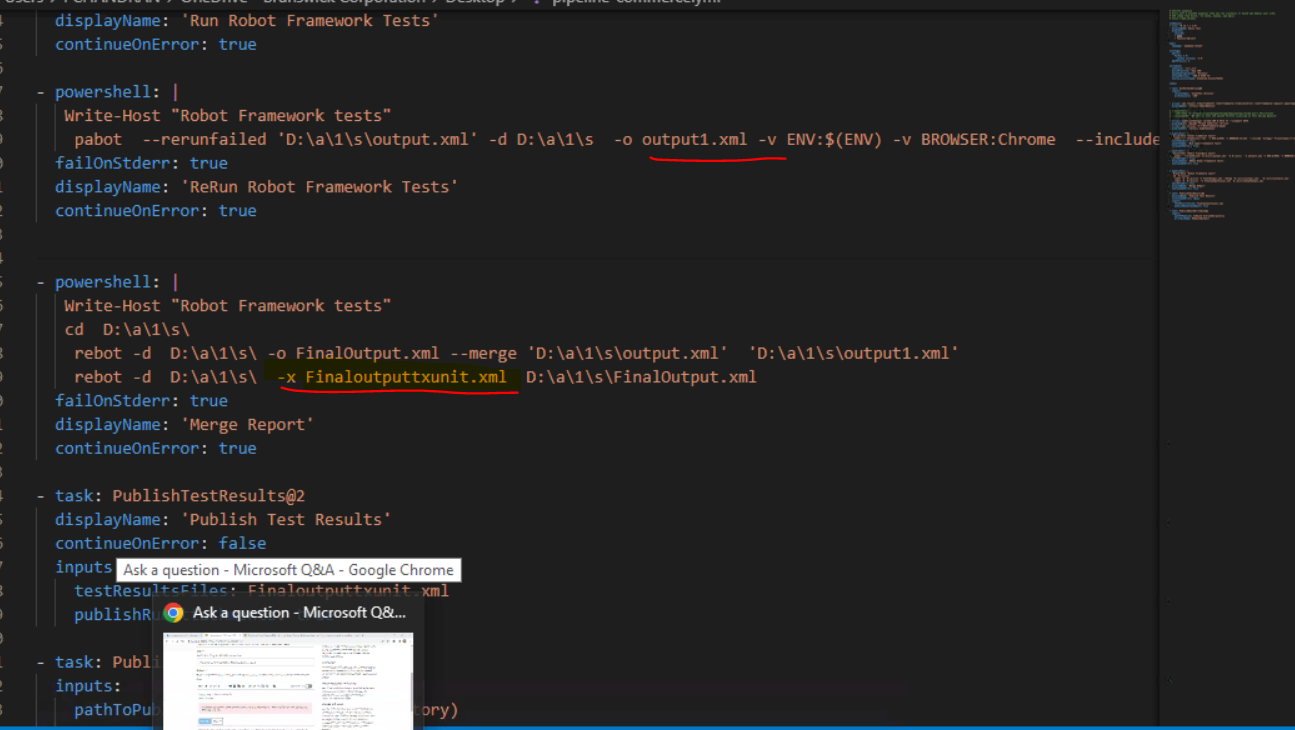Image resolution: width=1295 pixels, height=730 pixels.
Task: Click Write-Host line above the pabot command
Action: (x=228, y=115)
